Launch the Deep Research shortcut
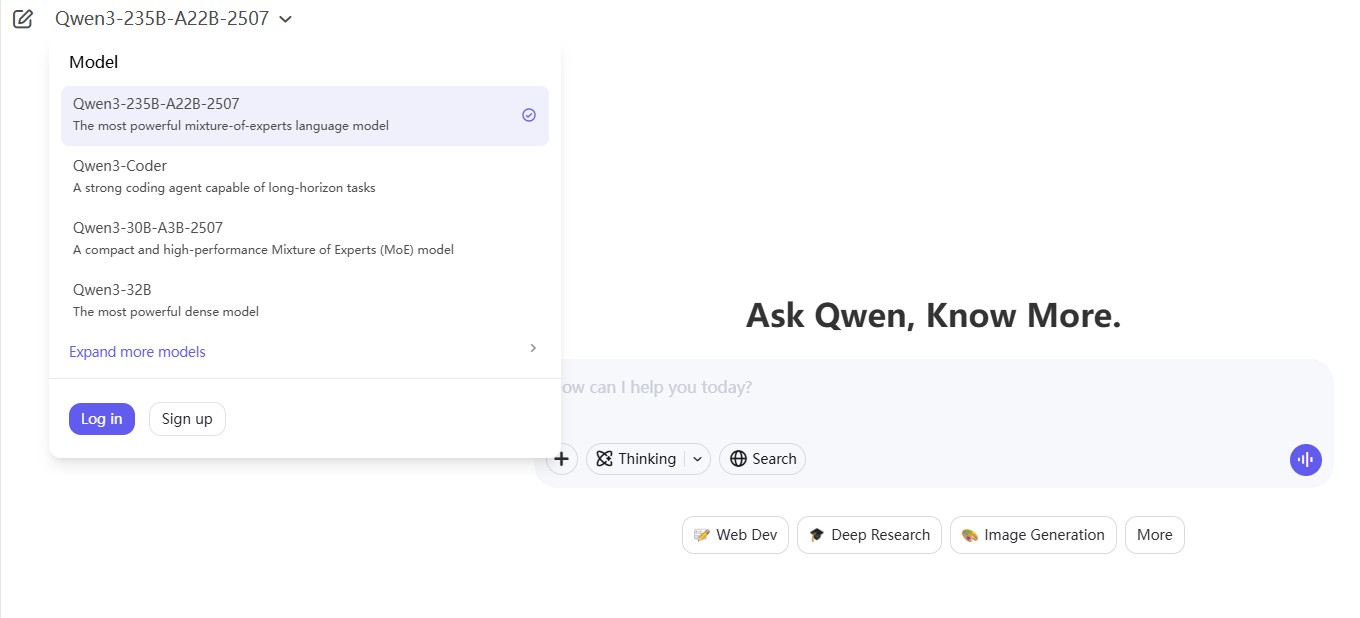The image size is (1360, 618). pos(870,535)
